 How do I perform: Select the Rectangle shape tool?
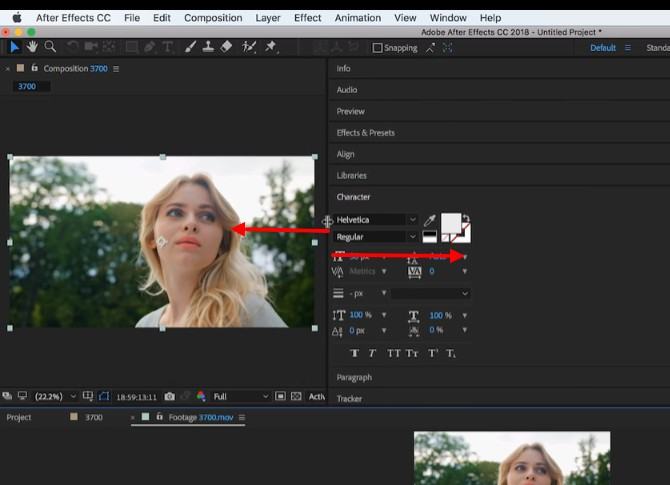pos(132,47)
